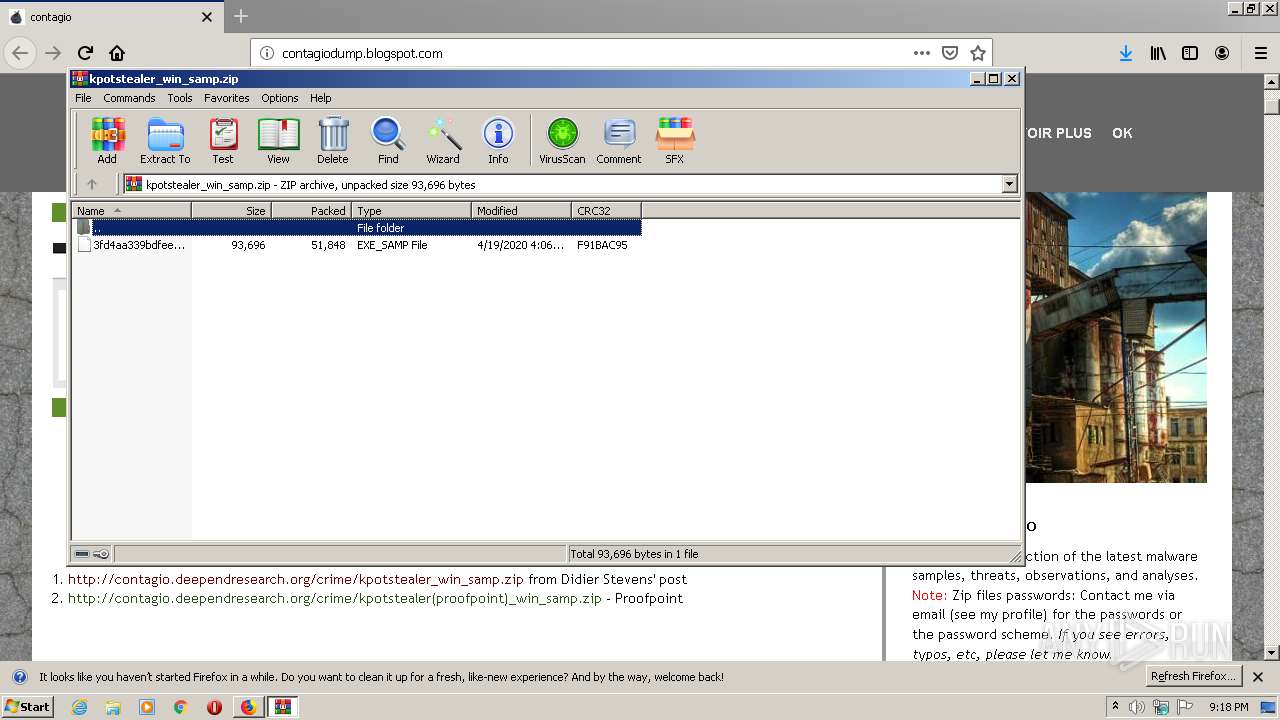Switch to WinRAR taskbar button

[283, 707]
